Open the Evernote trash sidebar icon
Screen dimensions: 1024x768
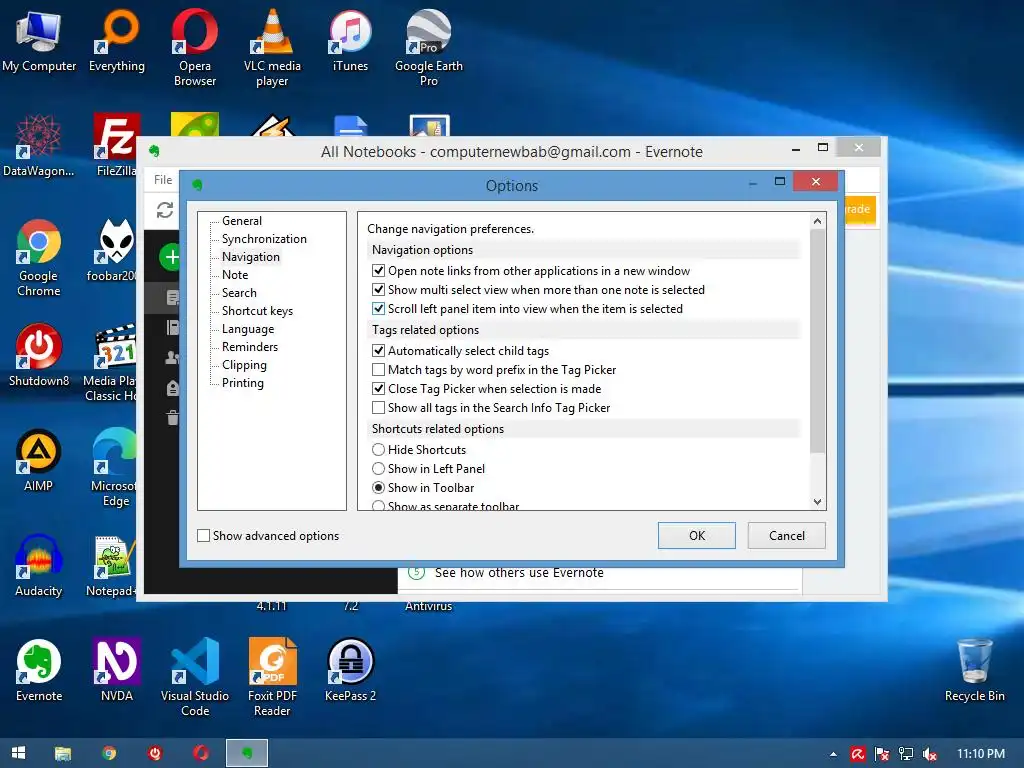tap(172, 417)
